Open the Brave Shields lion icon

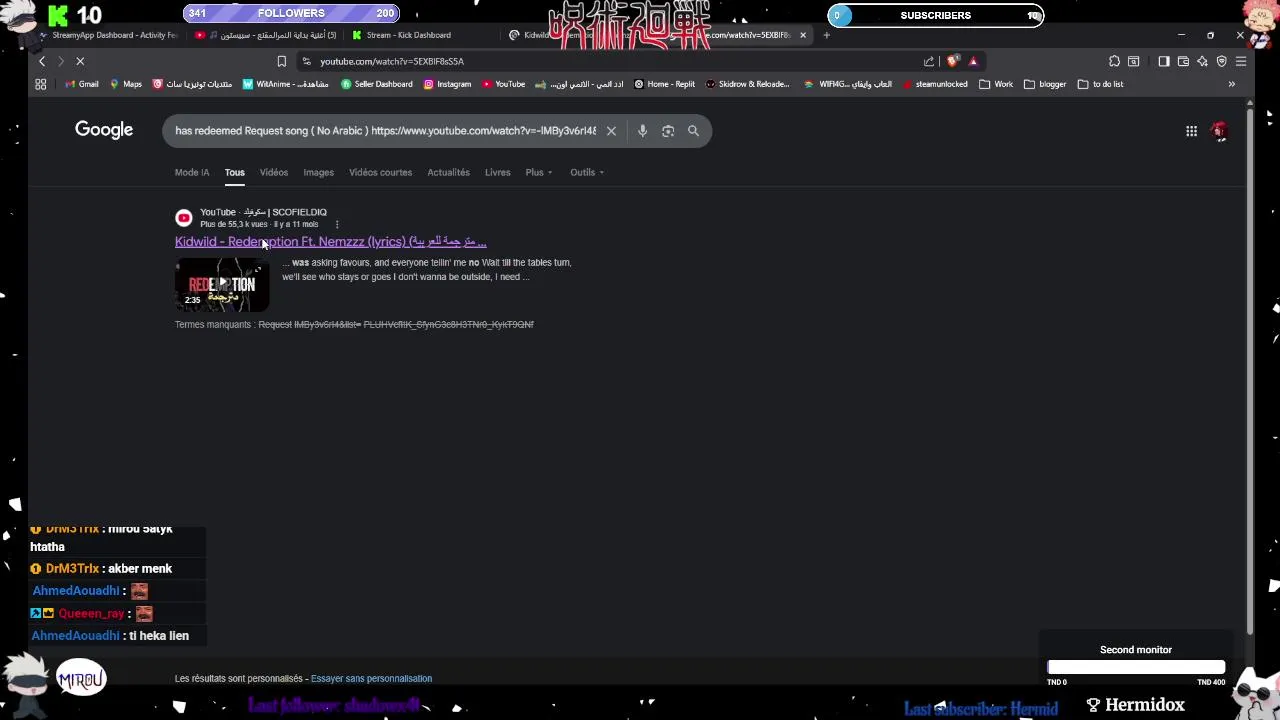pyautogui.click(x=955, y=61)
